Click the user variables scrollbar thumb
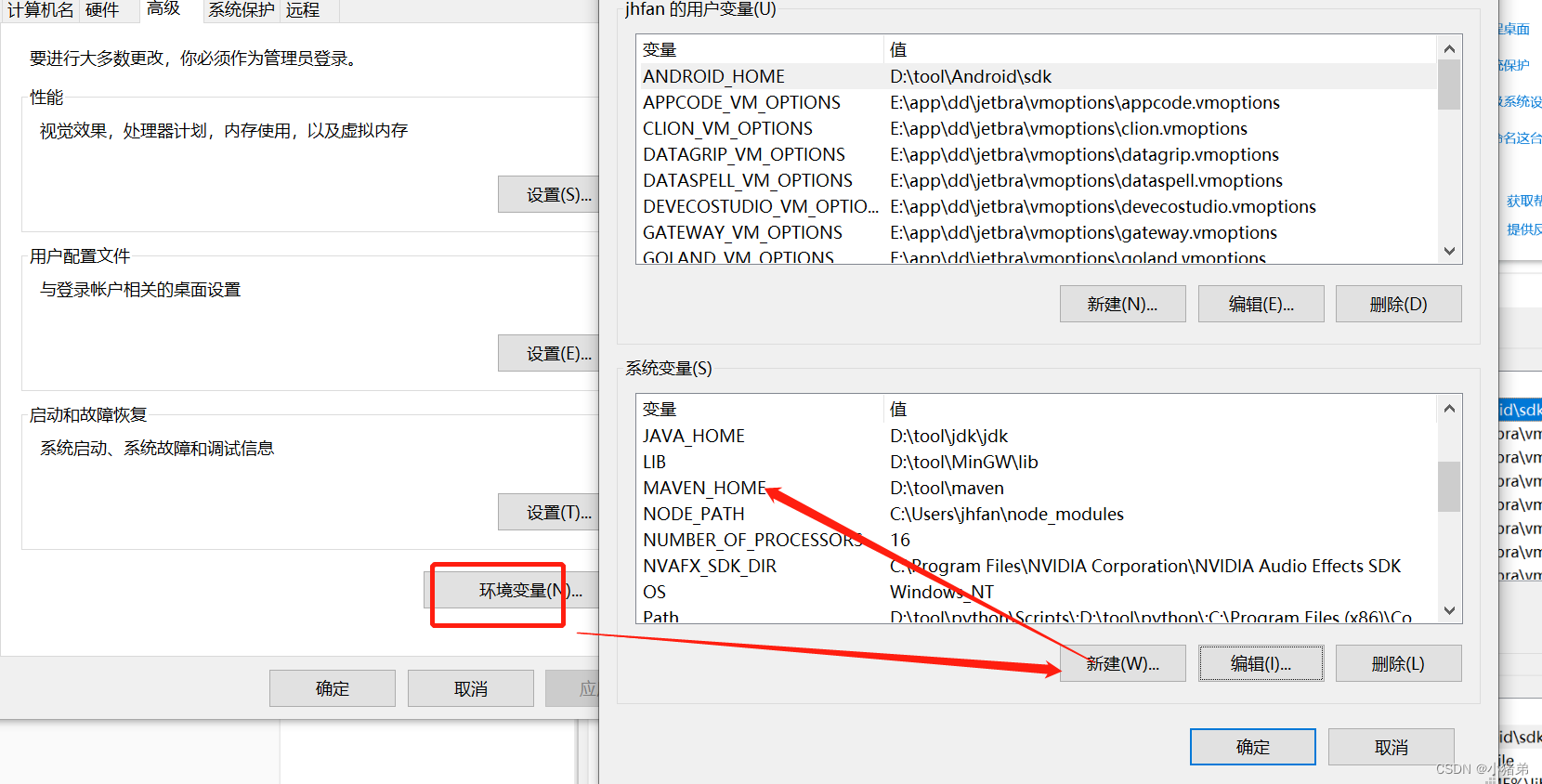The width and height of the screenshot is (1542, 784). 1449,85
